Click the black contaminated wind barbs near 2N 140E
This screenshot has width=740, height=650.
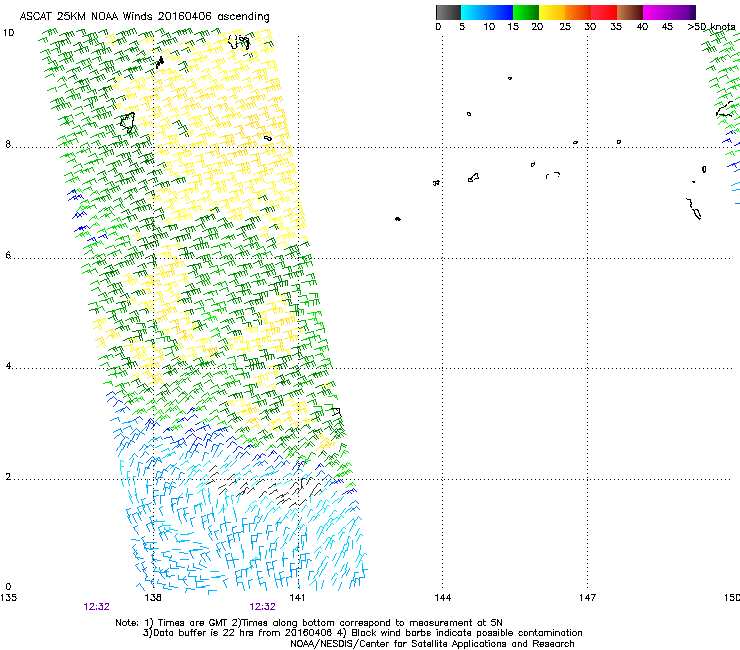264,485
